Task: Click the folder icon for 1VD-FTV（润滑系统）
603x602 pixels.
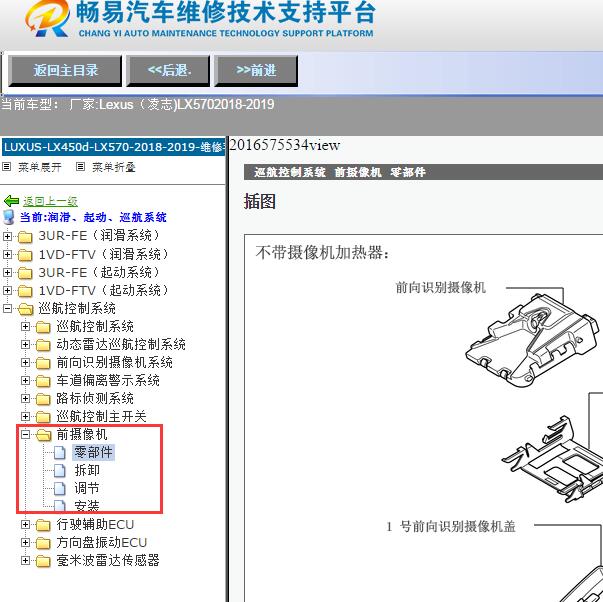Action: (x=25, y=255)
